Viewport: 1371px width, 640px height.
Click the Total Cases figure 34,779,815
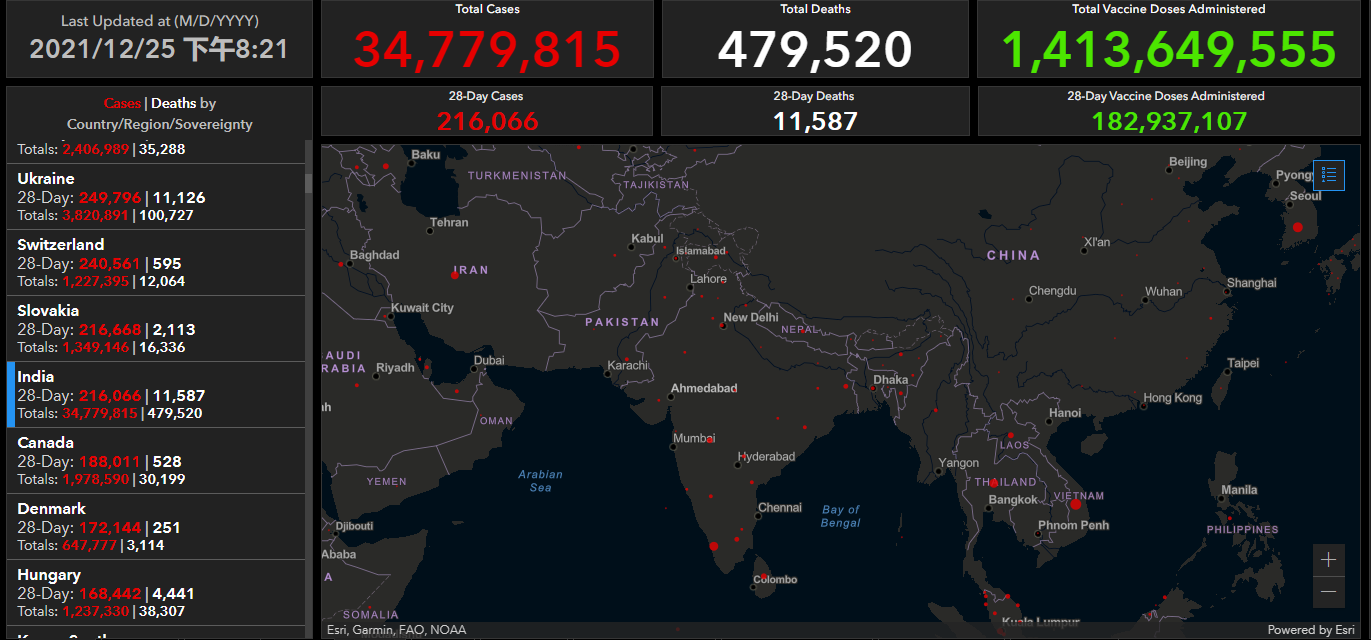coord(487,49)
